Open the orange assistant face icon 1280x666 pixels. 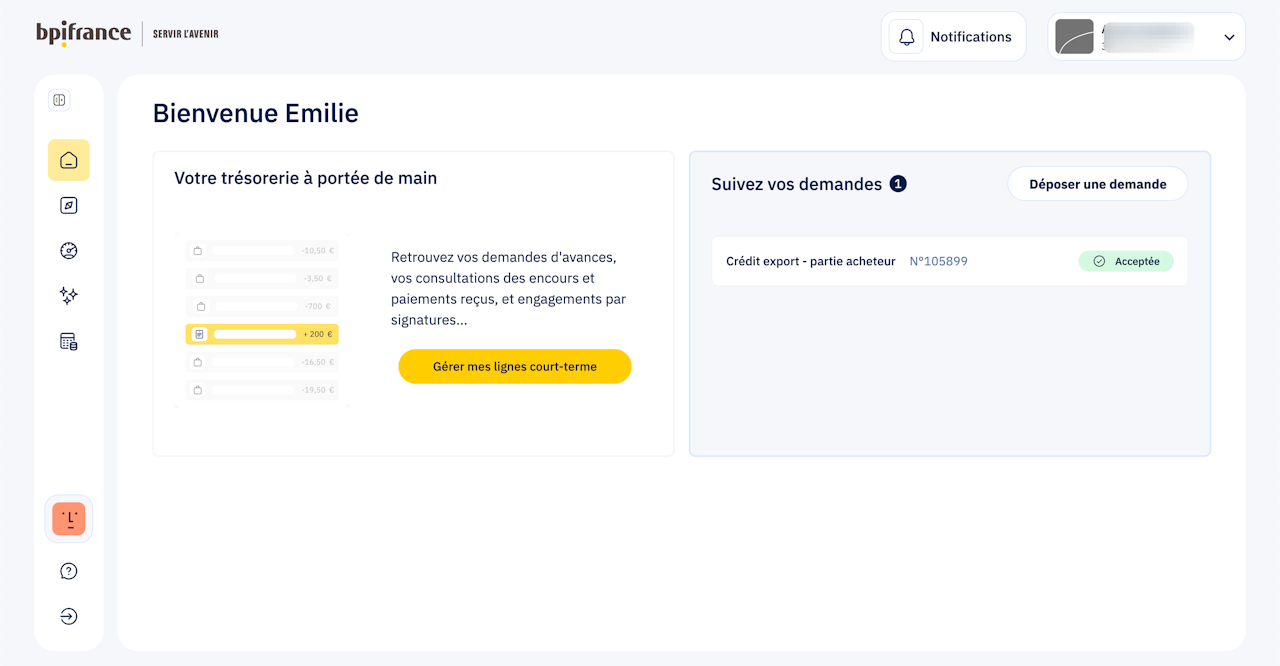[69, 519]
